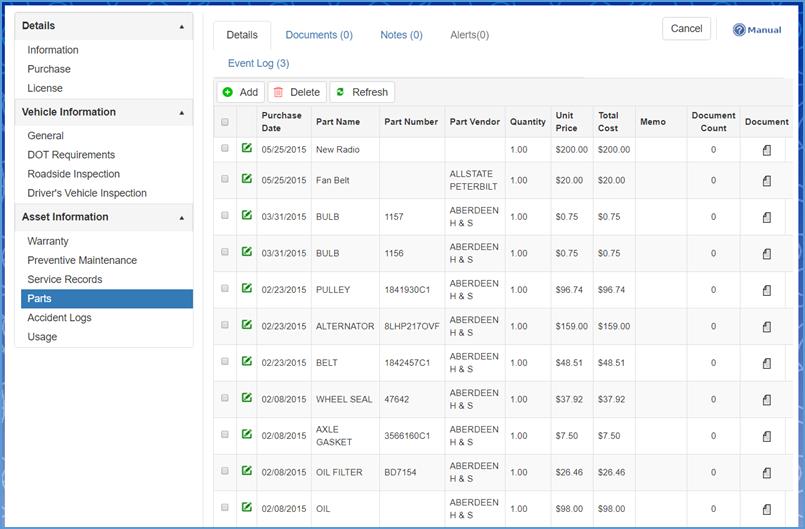Check the checkbox for the BELT row
Image resolution: width=805 pixels, height=529 pixels.
click(x=225, y=363)
